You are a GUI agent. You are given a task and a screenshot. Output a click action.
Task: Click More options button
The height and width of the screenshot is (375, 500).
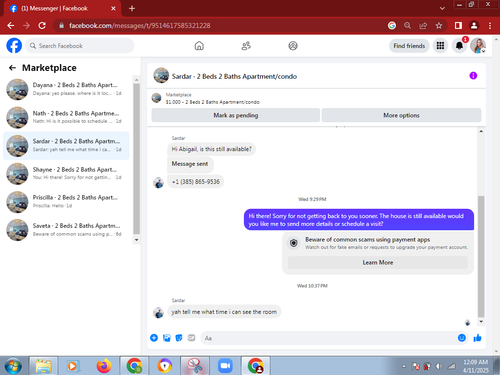point(401,115)
